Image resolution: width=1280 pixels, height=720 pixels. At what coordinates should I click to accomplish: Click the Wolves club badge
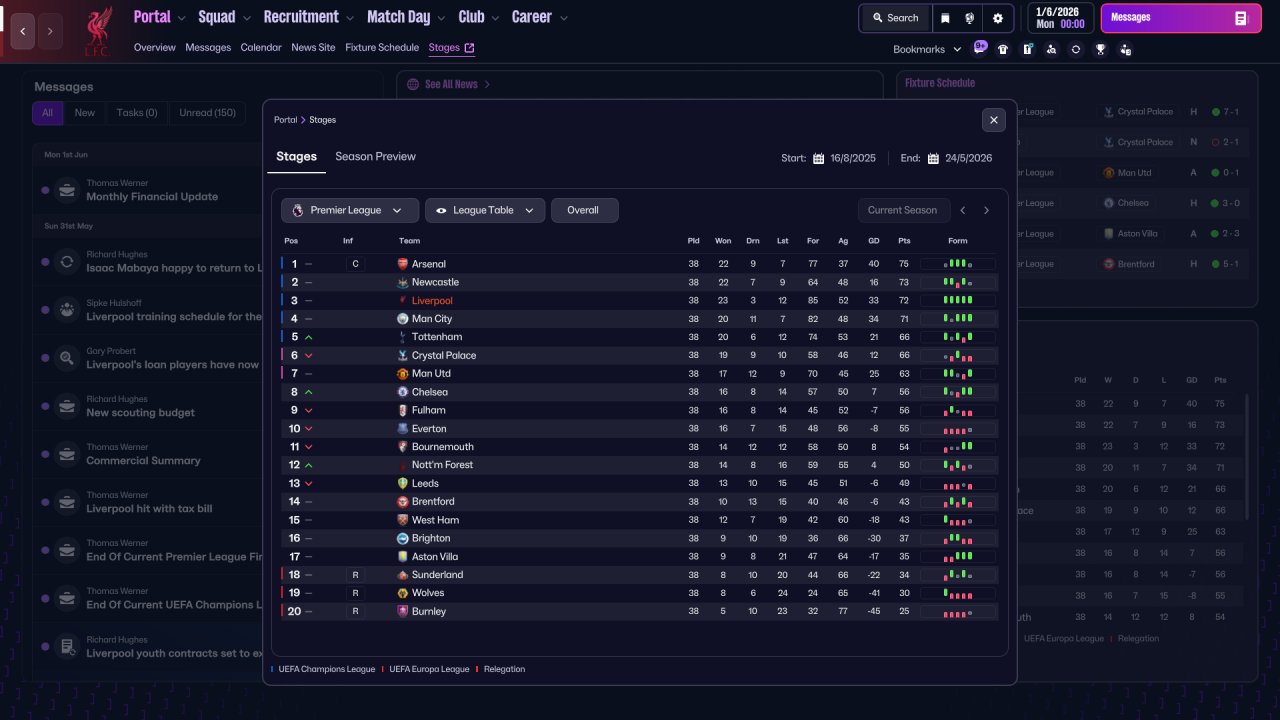pyautogui.click(x=403, y=593)
